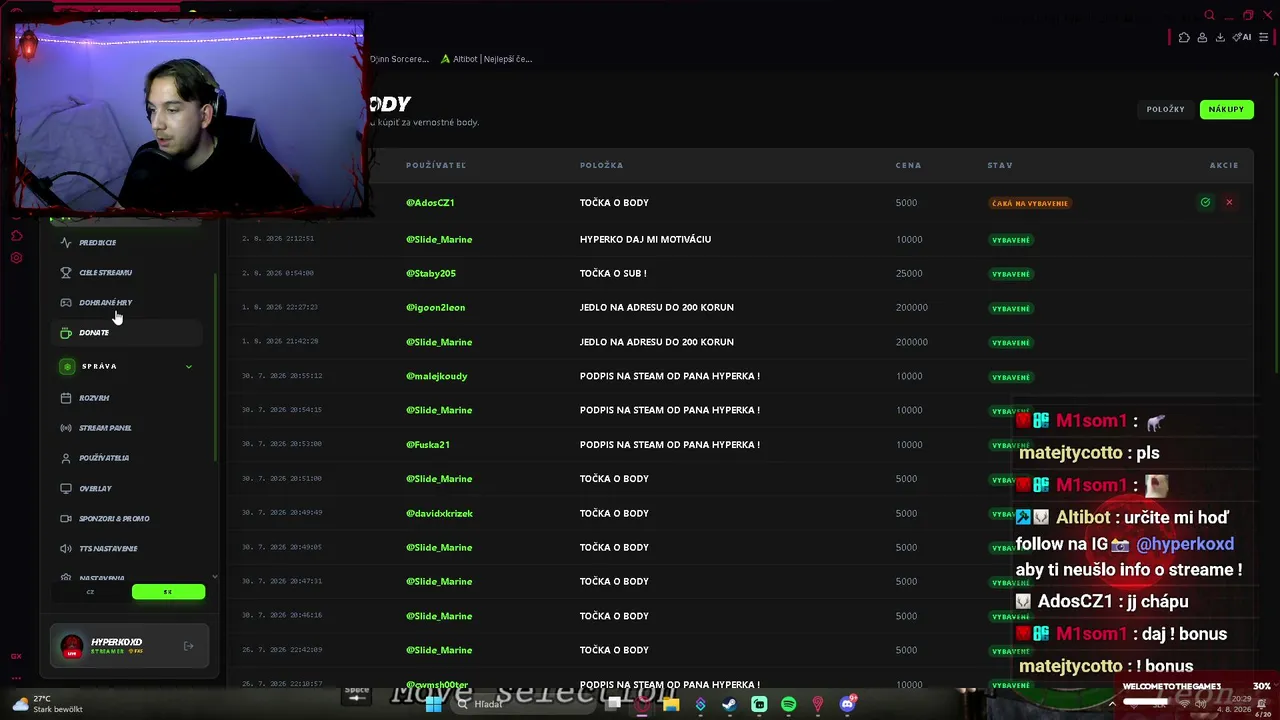This screenshot has width=1280, height=720.
Task: Open Používatelia in the sidebar
Action: [104, 458]
